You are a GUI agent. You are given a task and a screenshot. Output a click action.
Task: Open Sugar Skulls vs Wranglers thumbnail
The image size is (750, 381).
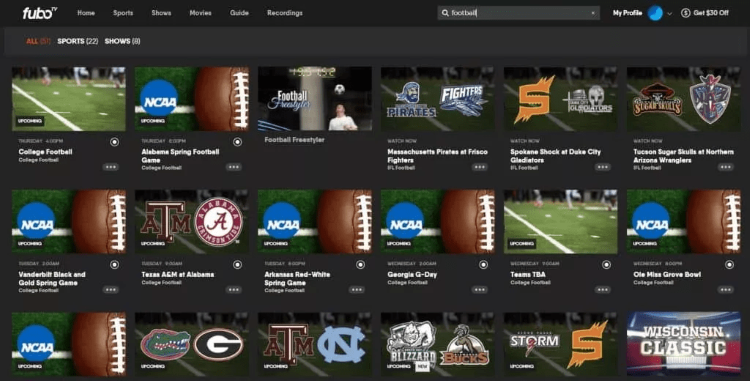pyautogui.click(x=684, y=98)
